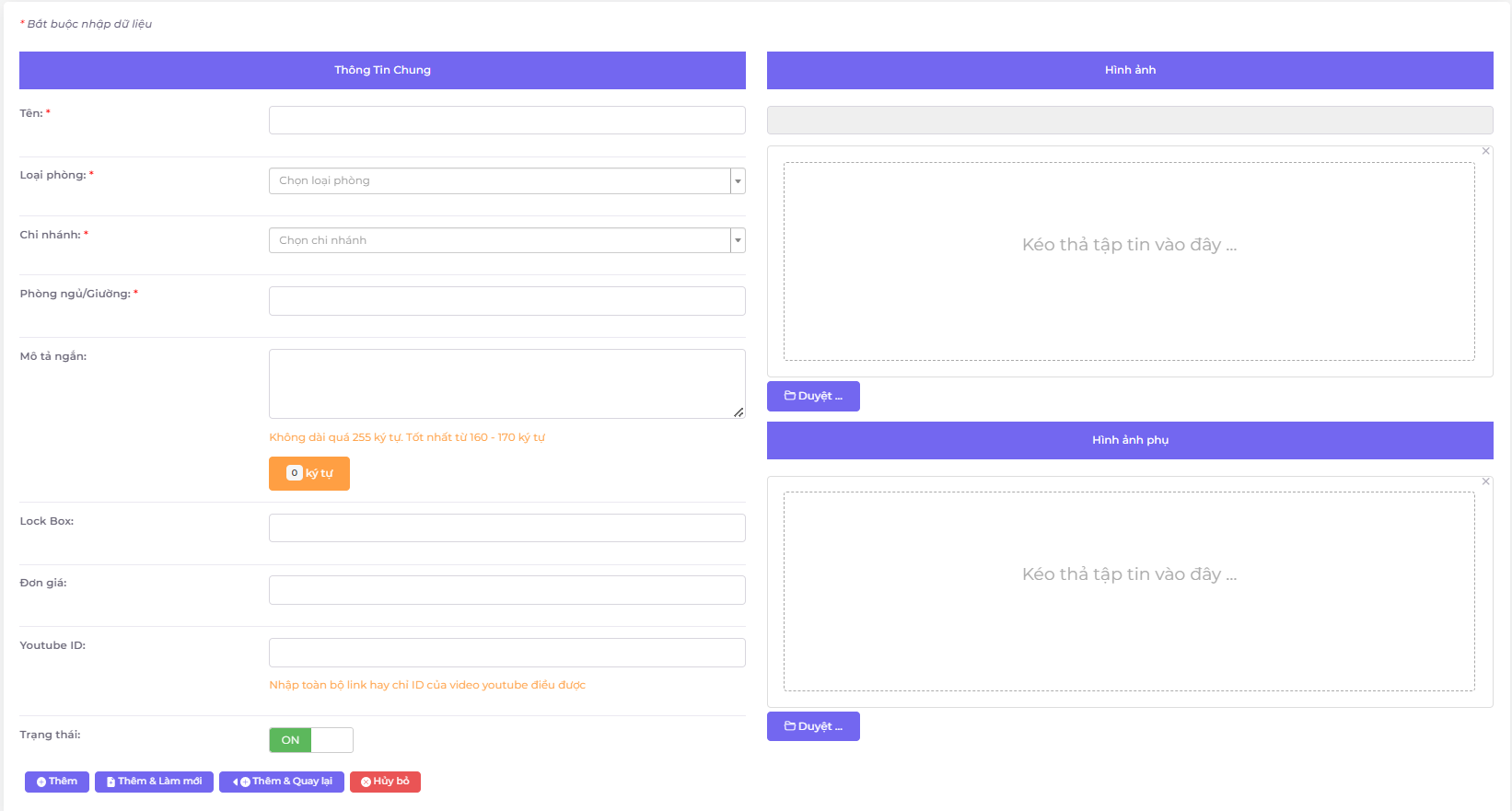Screen dimensions: 1512x811
Task: Click the Đơn giá input field
Action: tap(506, 590)
